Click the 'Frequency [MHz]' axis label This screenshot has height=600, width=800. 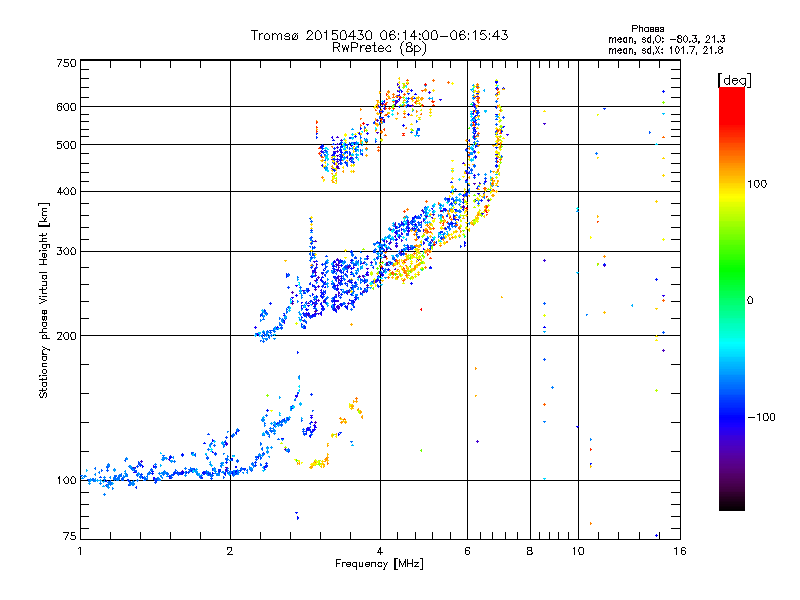[379, 564]
